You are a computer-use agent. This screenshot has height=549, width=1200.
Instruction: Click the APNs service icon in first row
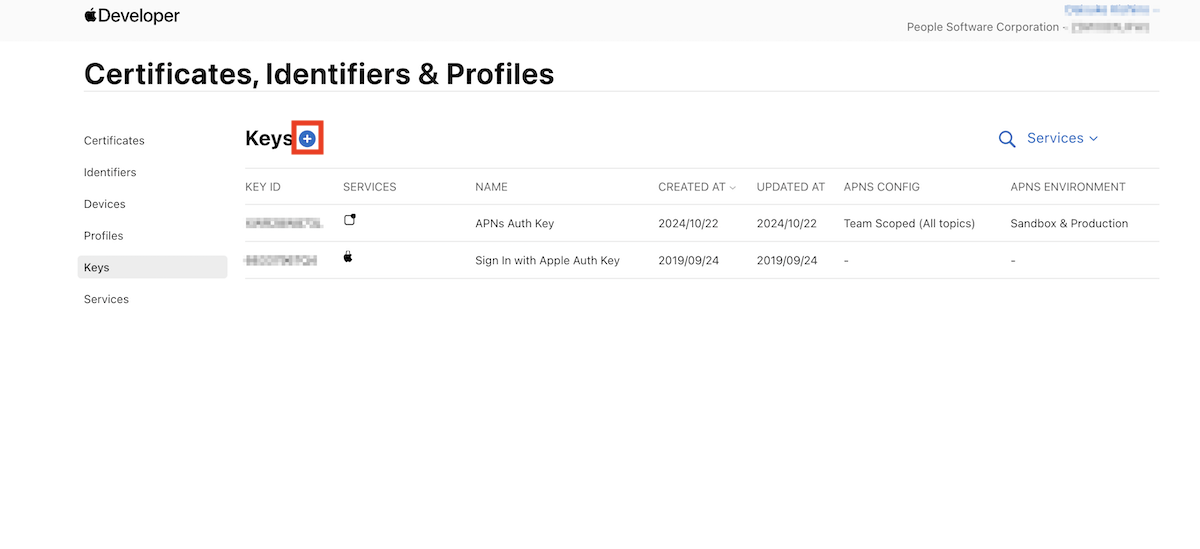click(350, 220)
